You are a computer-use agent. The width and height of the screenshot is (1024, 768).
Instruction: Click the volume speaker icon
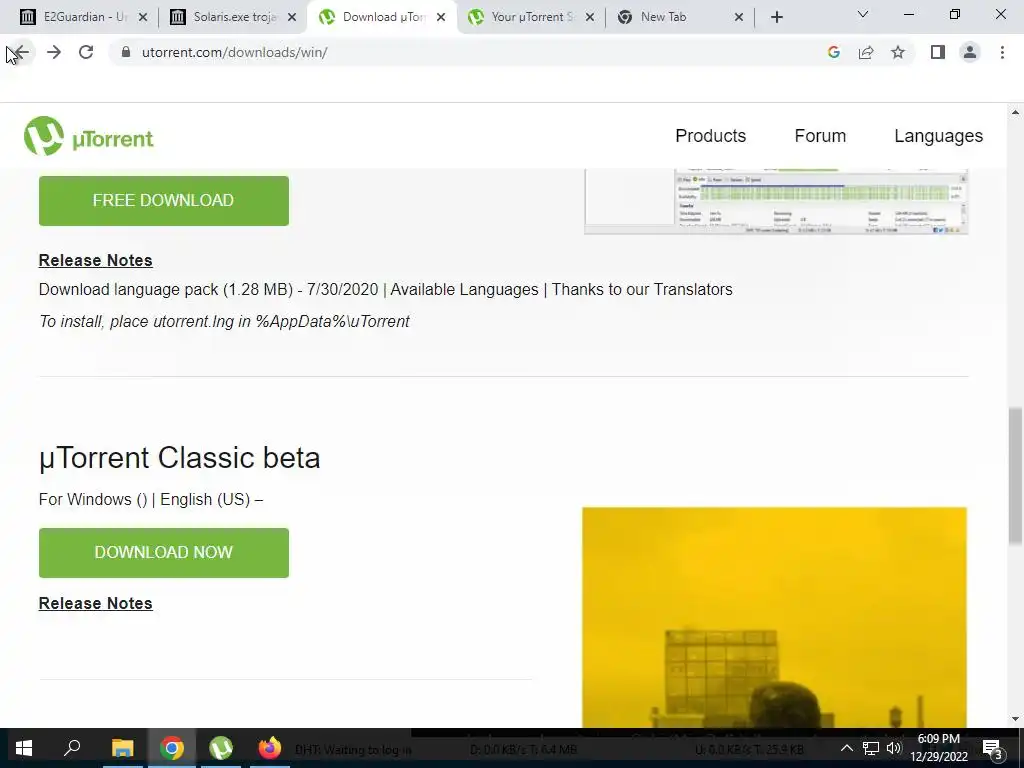893,748
